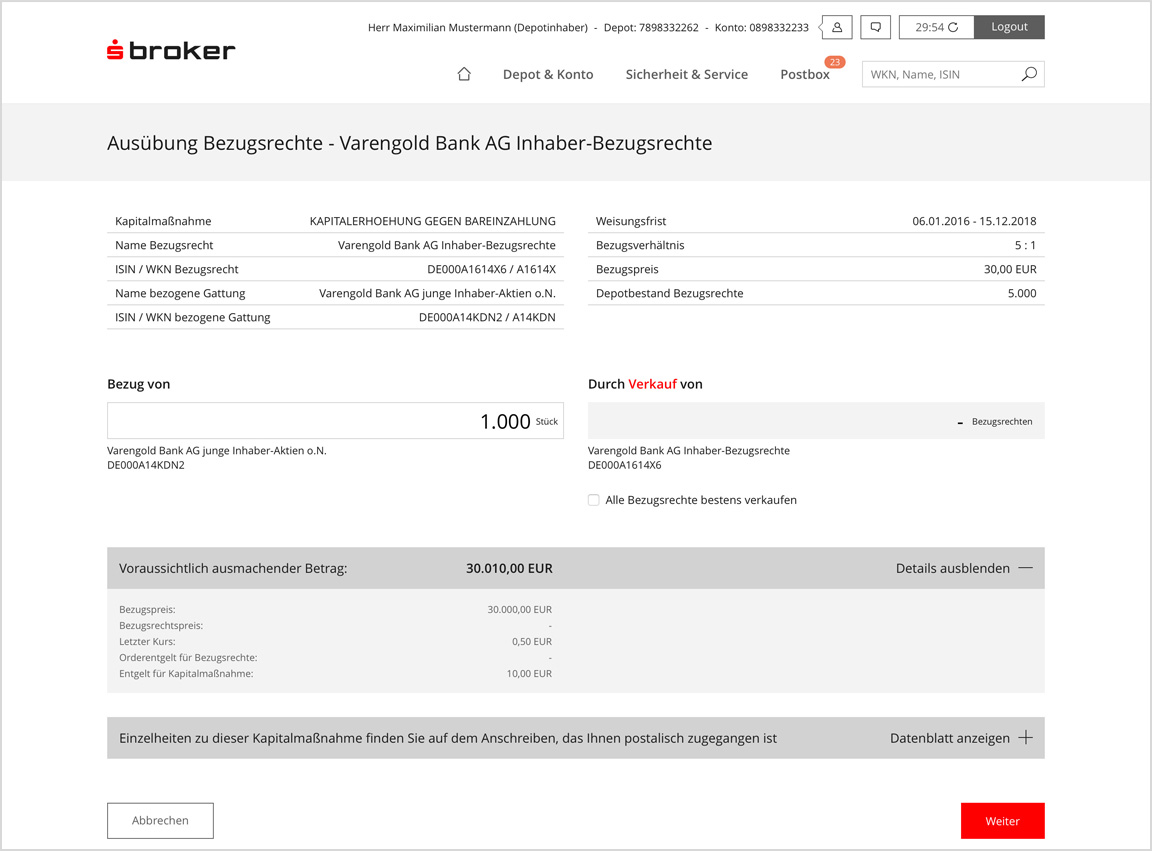Click the Weiter button

click(1002, 820)
